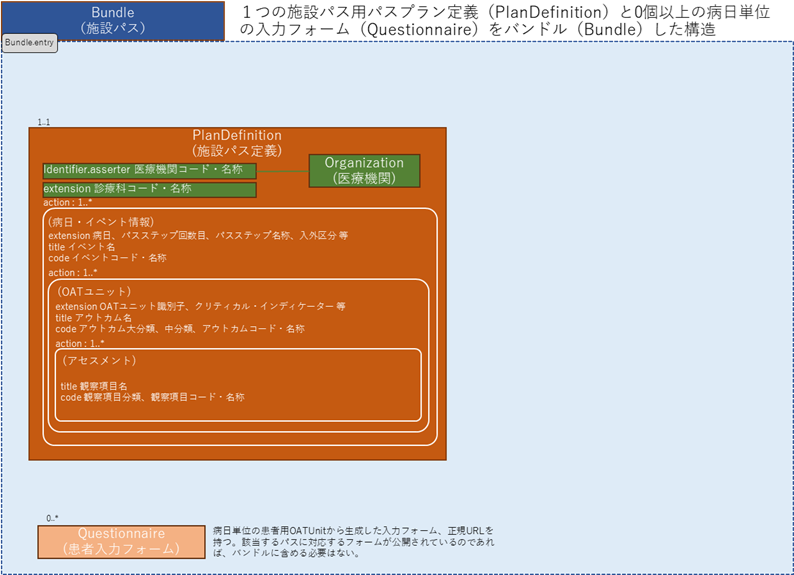Click the green Organization (医療機関) box

pyautogui.click(x=364, y=170)
